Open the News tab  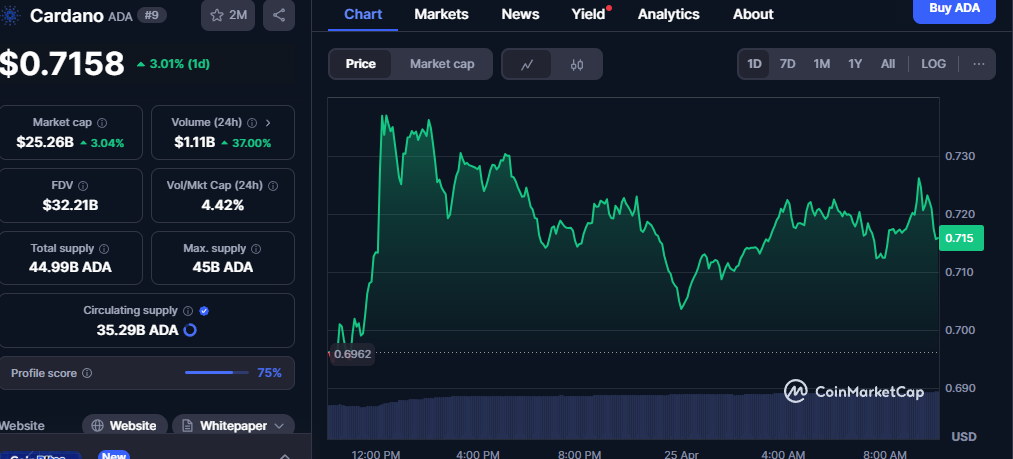pyautogui.click(x=520, y=14)
